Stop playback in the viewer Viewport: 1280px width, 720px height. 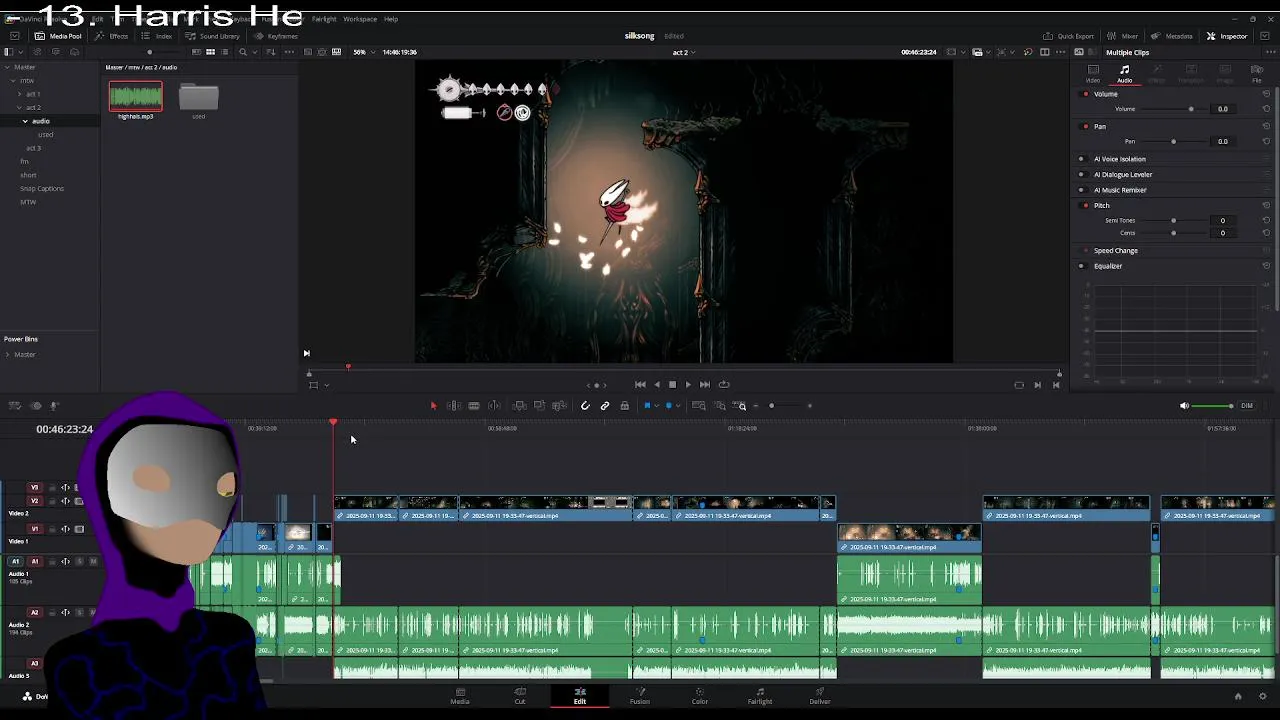click(x=672, y=384)
